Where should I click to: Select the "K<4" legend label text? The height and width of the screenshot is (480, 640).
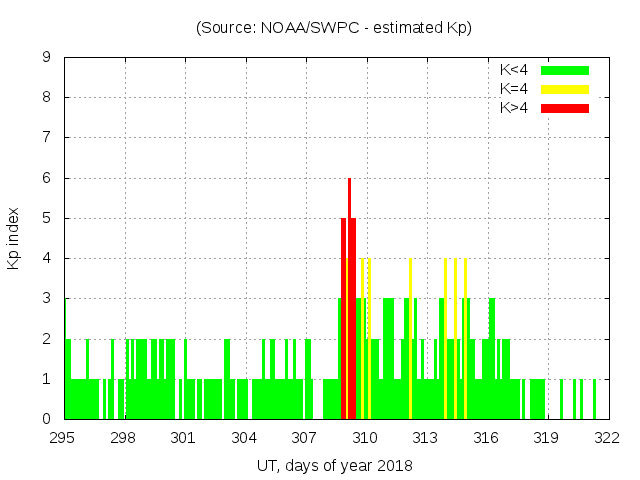pos(514,70)
